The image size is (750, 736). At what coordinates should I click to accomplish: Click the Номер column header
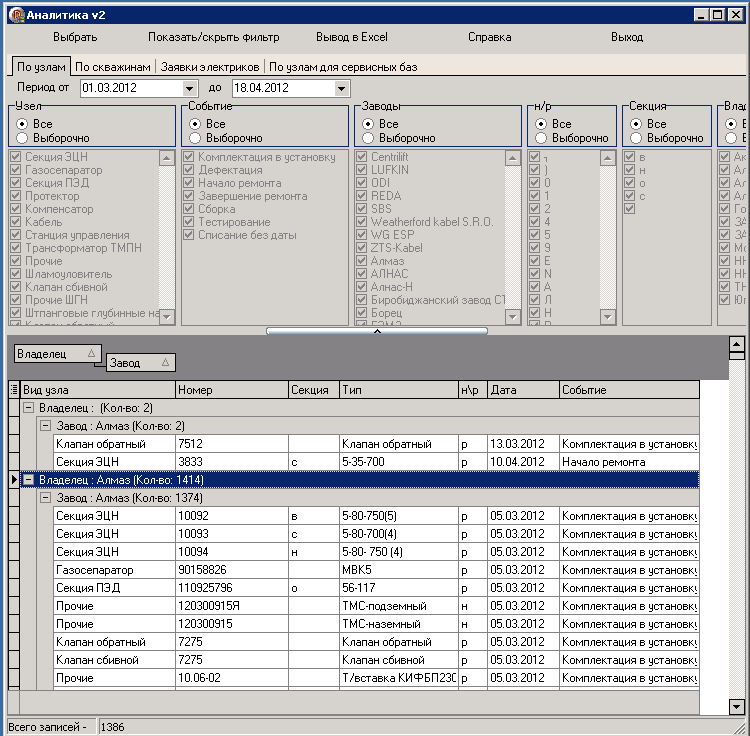point(232,390)
